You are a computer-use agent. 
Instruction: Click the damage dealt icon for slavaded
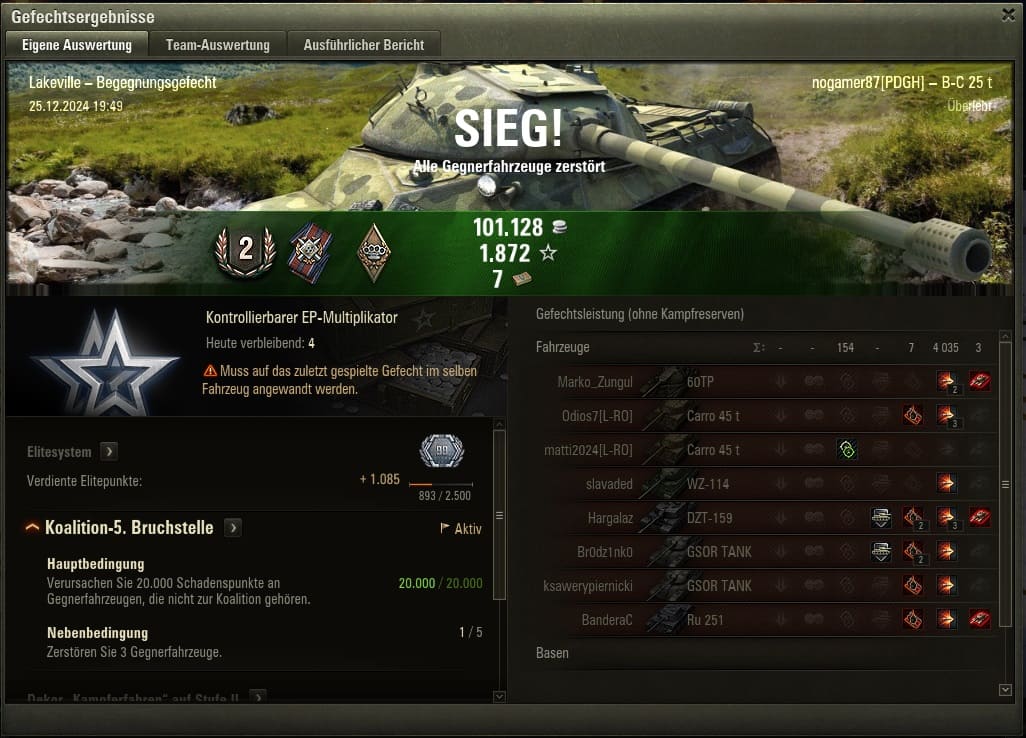[946, 483]
